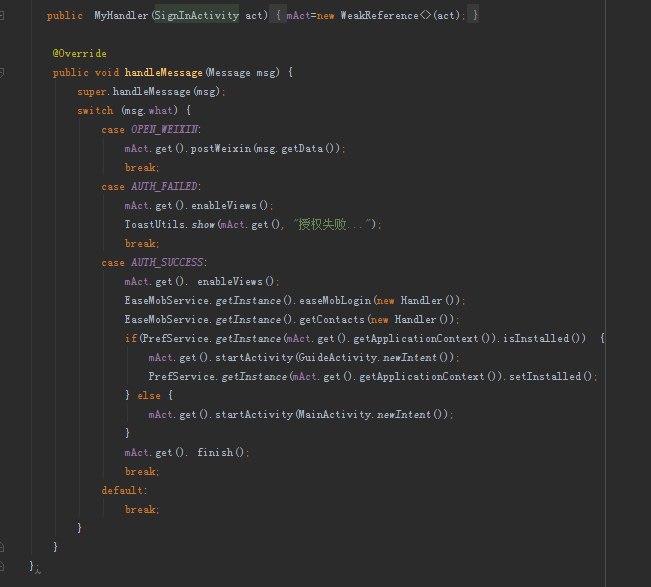Expand the folded MyHandler constructor in gutter
Viewport: 651px width, 587px height.
pyautogui.click(x=2, y=16)
